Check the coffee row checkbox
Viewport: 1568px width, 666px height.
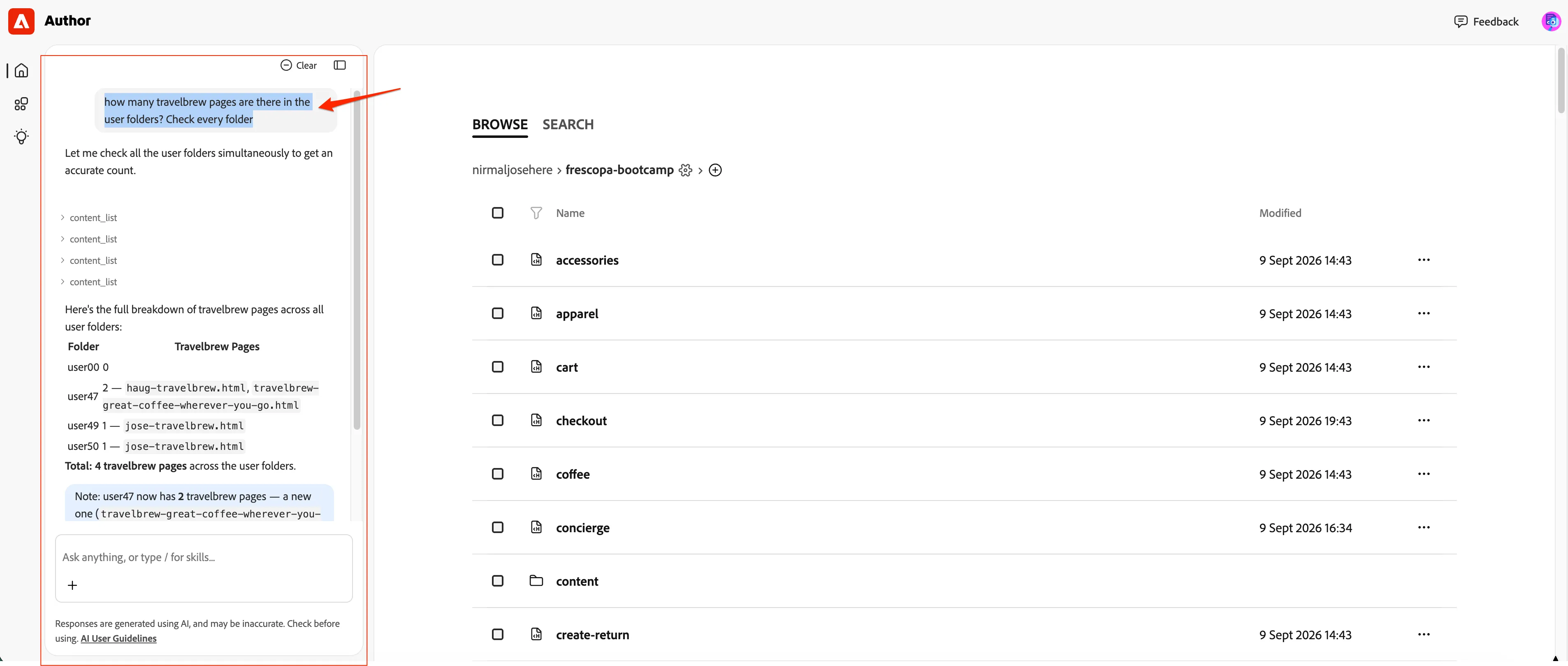pos(497,474)
